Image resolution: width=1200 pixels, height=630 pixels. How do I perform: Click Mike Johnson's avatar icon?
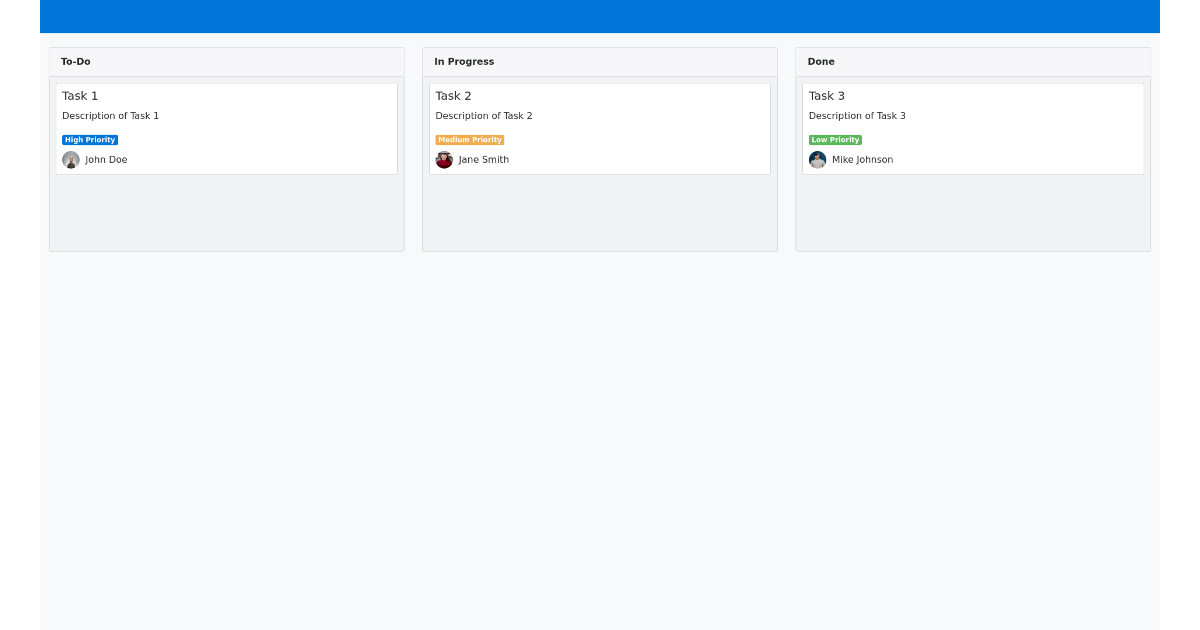[817, 159]
